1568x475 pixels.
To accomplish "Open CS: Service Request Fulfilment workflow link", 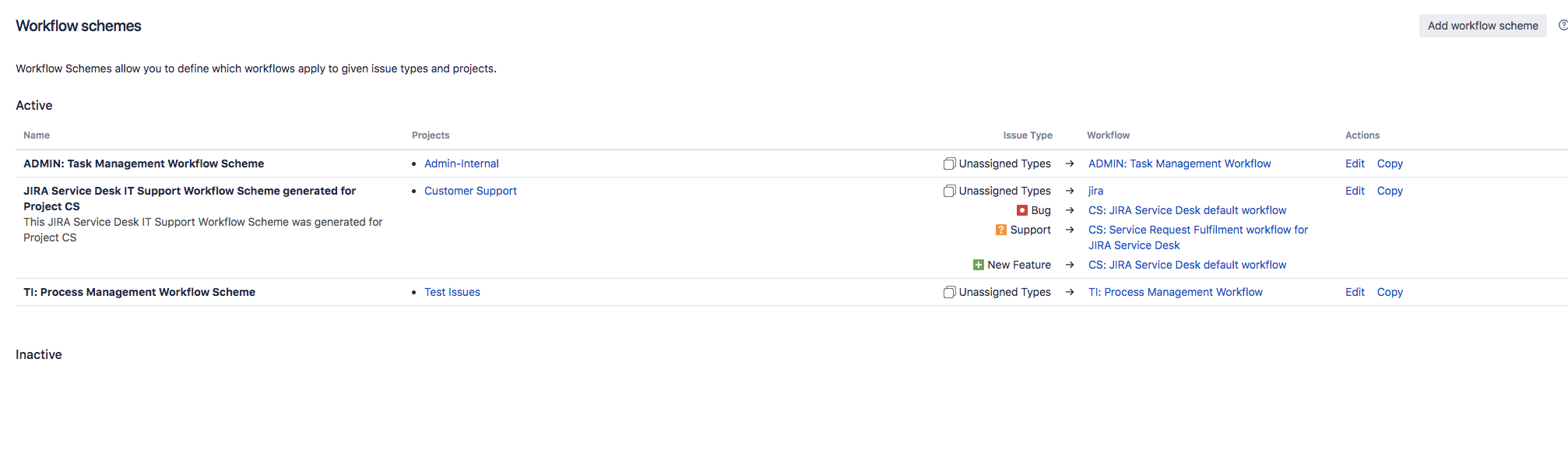I will tap(1198, 237).
